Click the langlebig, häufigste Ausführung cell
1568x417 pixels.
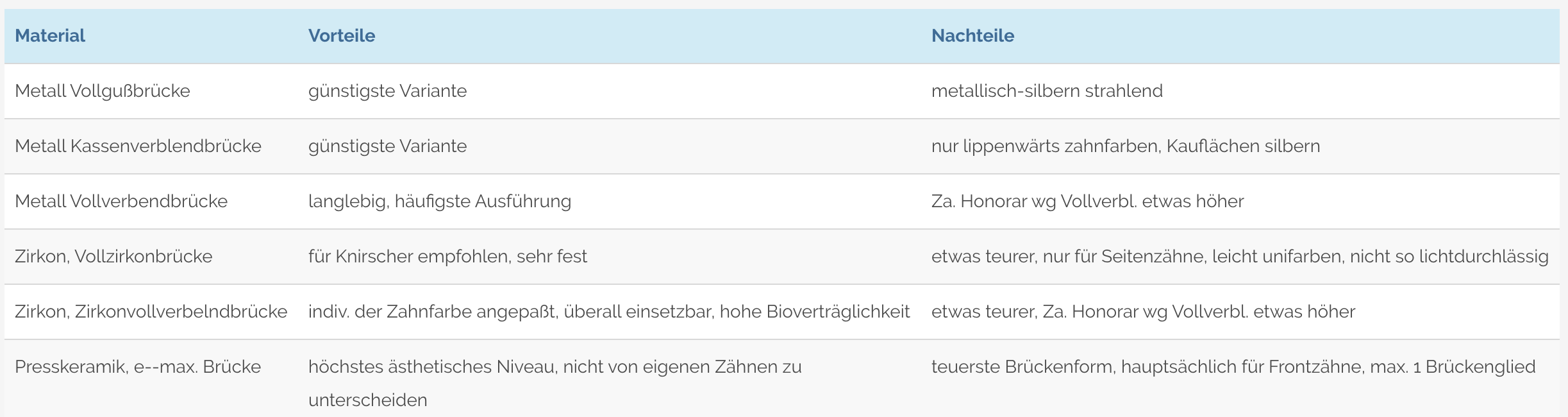(x=439, y=201)
